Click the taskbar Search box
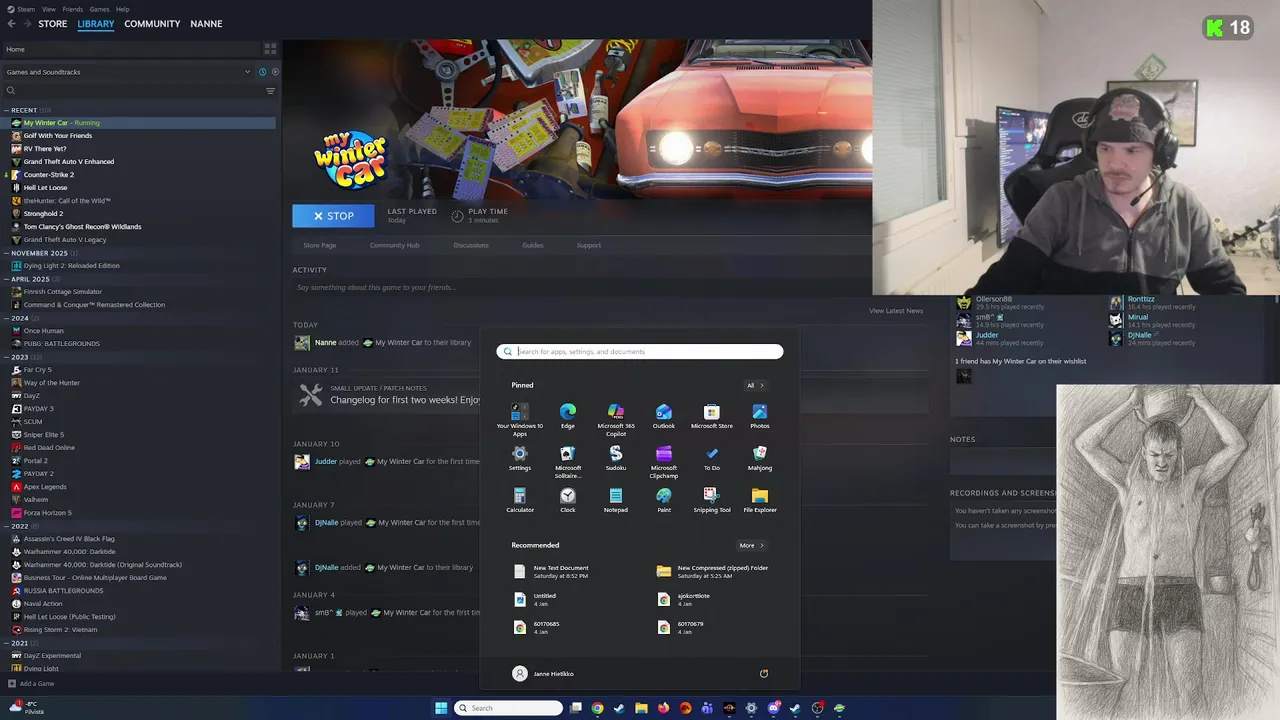This screenshot has height=720, width=1280. pos(508,708)
